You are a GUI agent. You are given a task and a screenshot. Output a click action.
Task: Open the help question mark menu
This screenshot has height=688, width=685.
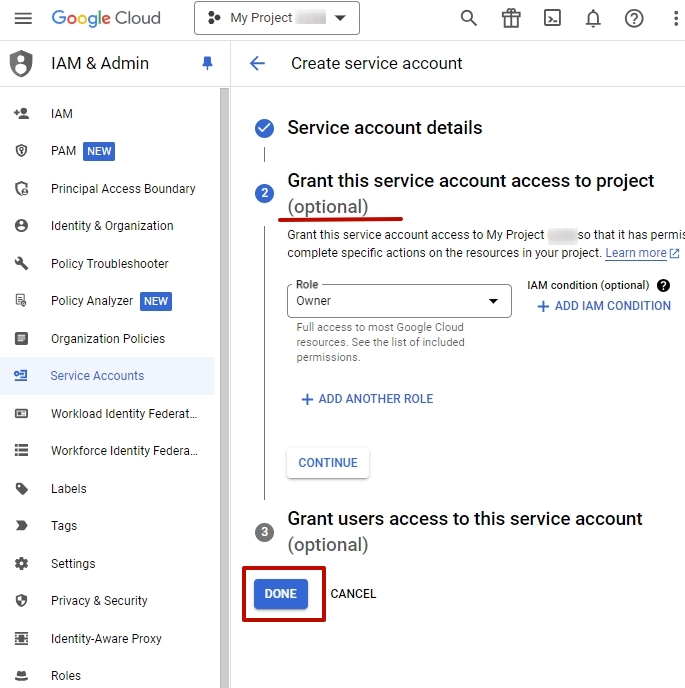[x=634, y=18]
